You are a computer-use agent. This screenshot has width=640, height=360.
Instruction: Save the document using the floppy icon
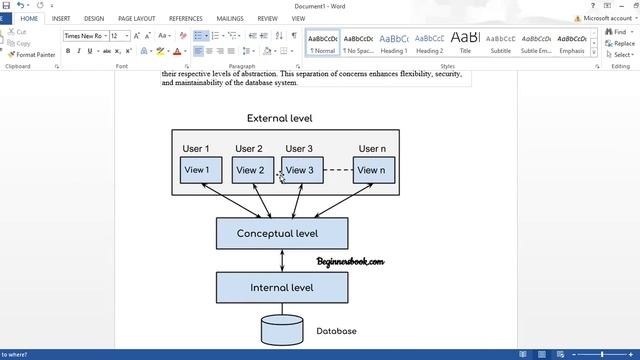pos(6,5)
